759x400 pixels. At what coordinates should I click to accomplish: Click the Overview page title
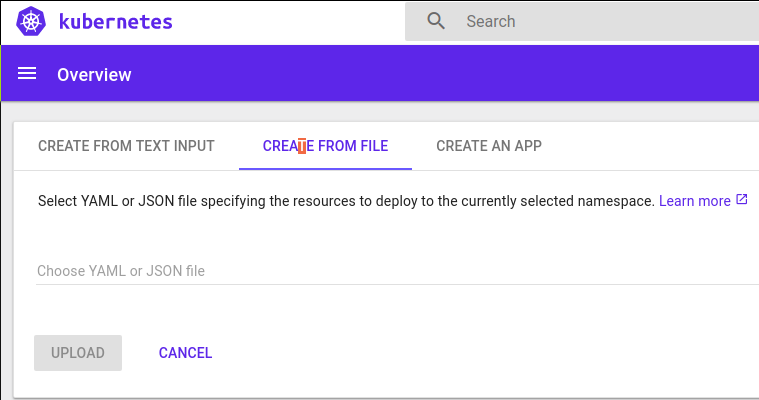pyautogui.click(x=94, y=75)
